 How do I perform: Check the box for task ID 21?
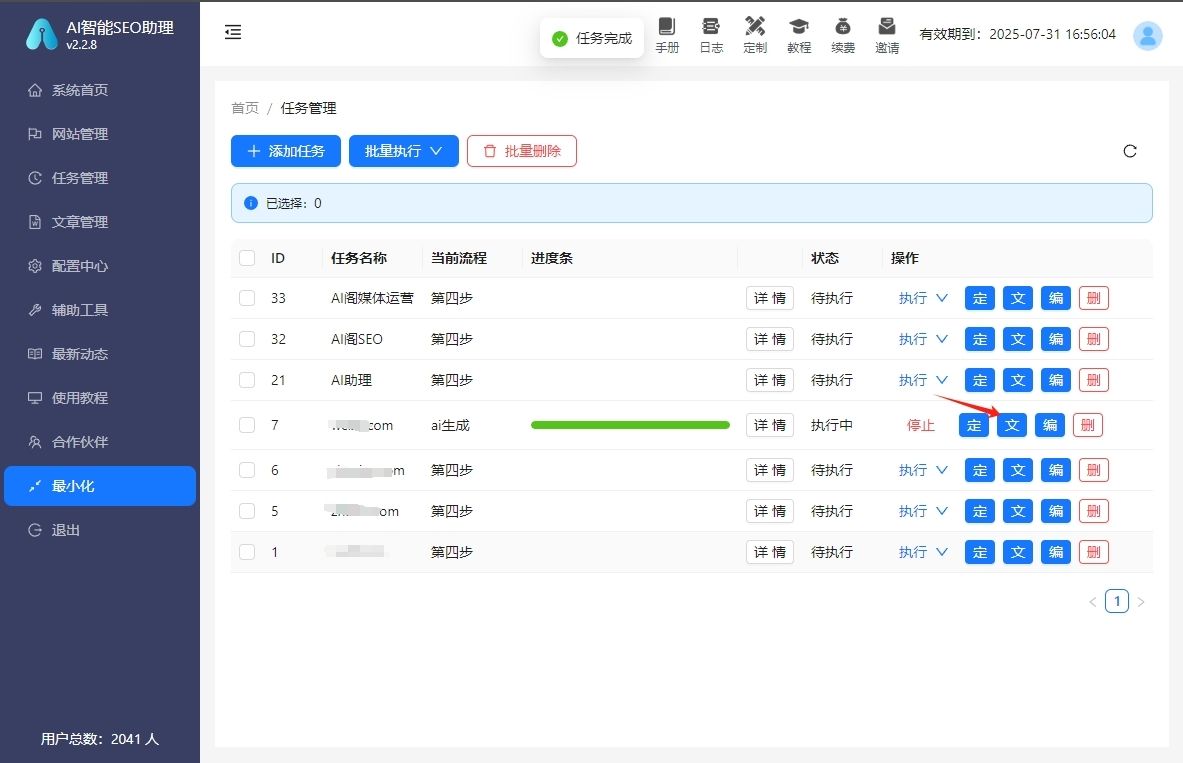247,380
